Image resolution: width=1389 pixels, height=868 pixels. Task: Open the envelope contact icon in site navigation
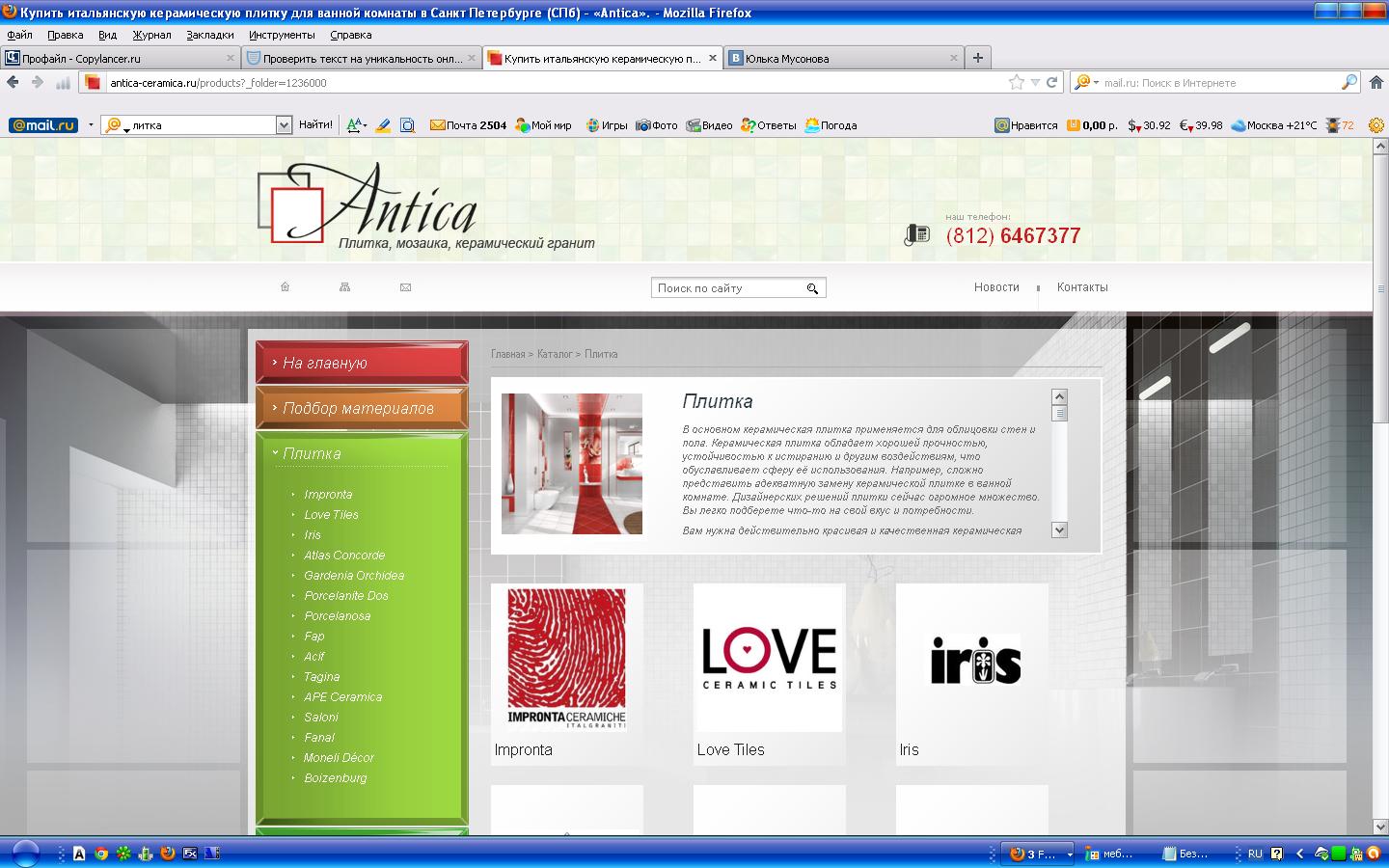(405, 286)
